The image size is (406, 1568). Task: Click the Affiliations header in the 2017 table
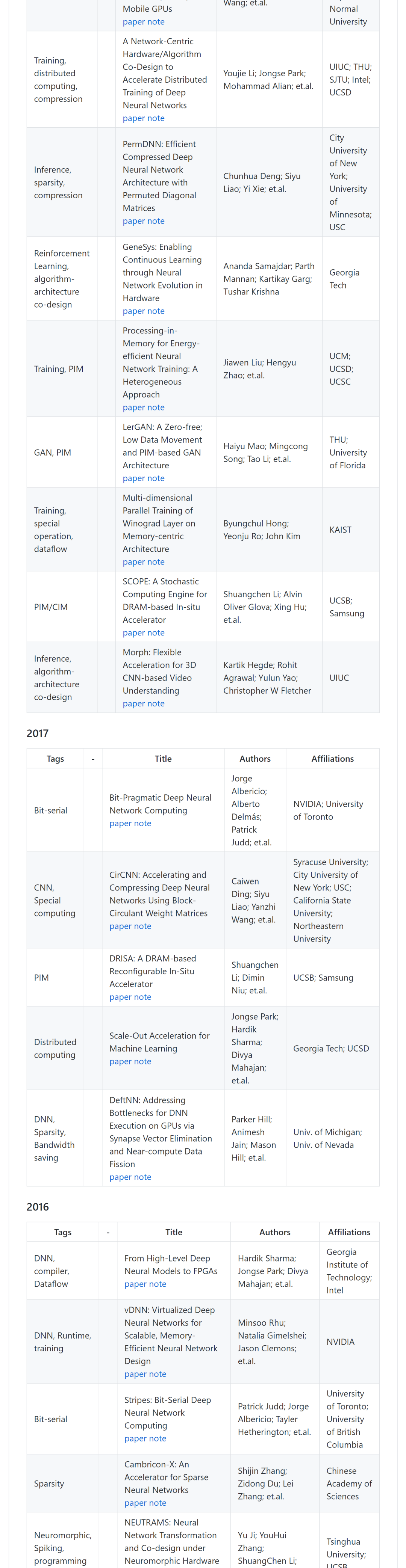coord(332,758)
